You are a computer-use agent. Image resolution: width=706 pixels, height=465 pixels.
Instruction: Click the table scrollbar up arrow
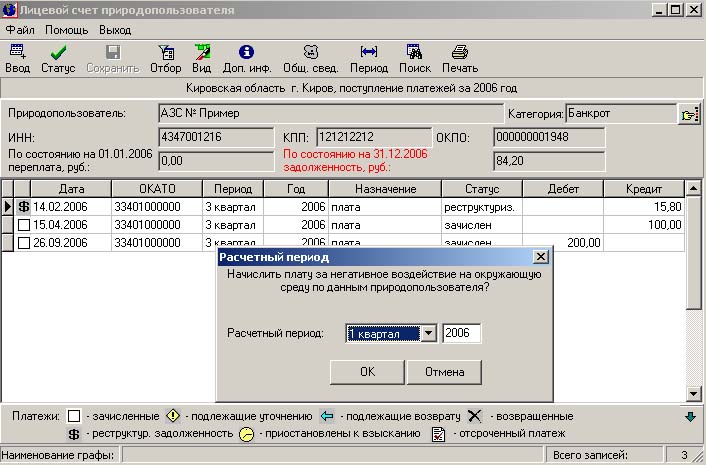(x=692, y=188)
